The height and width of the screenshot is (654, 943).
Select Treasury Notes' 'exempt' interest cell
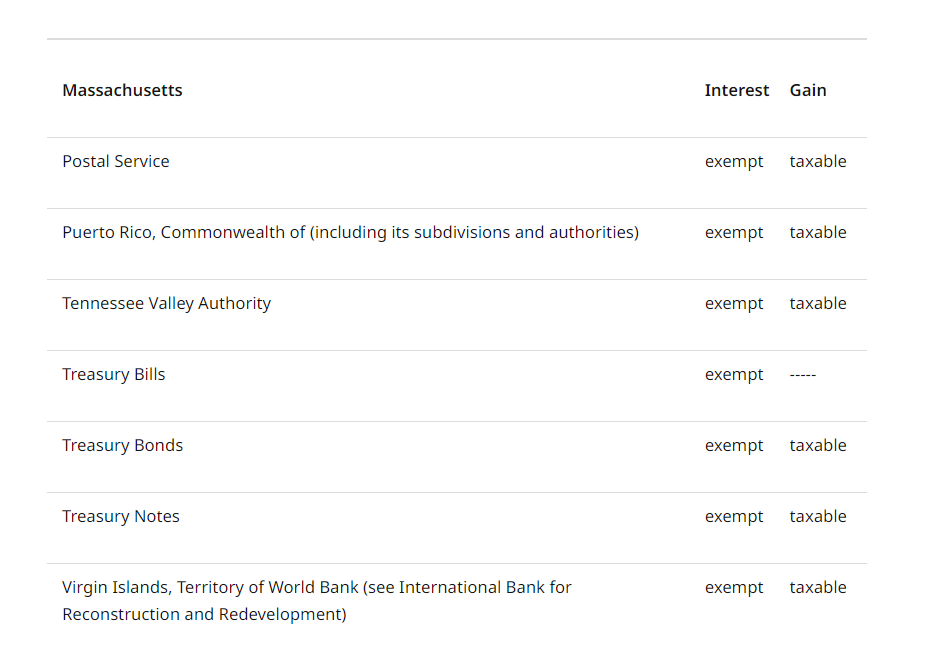734,516
